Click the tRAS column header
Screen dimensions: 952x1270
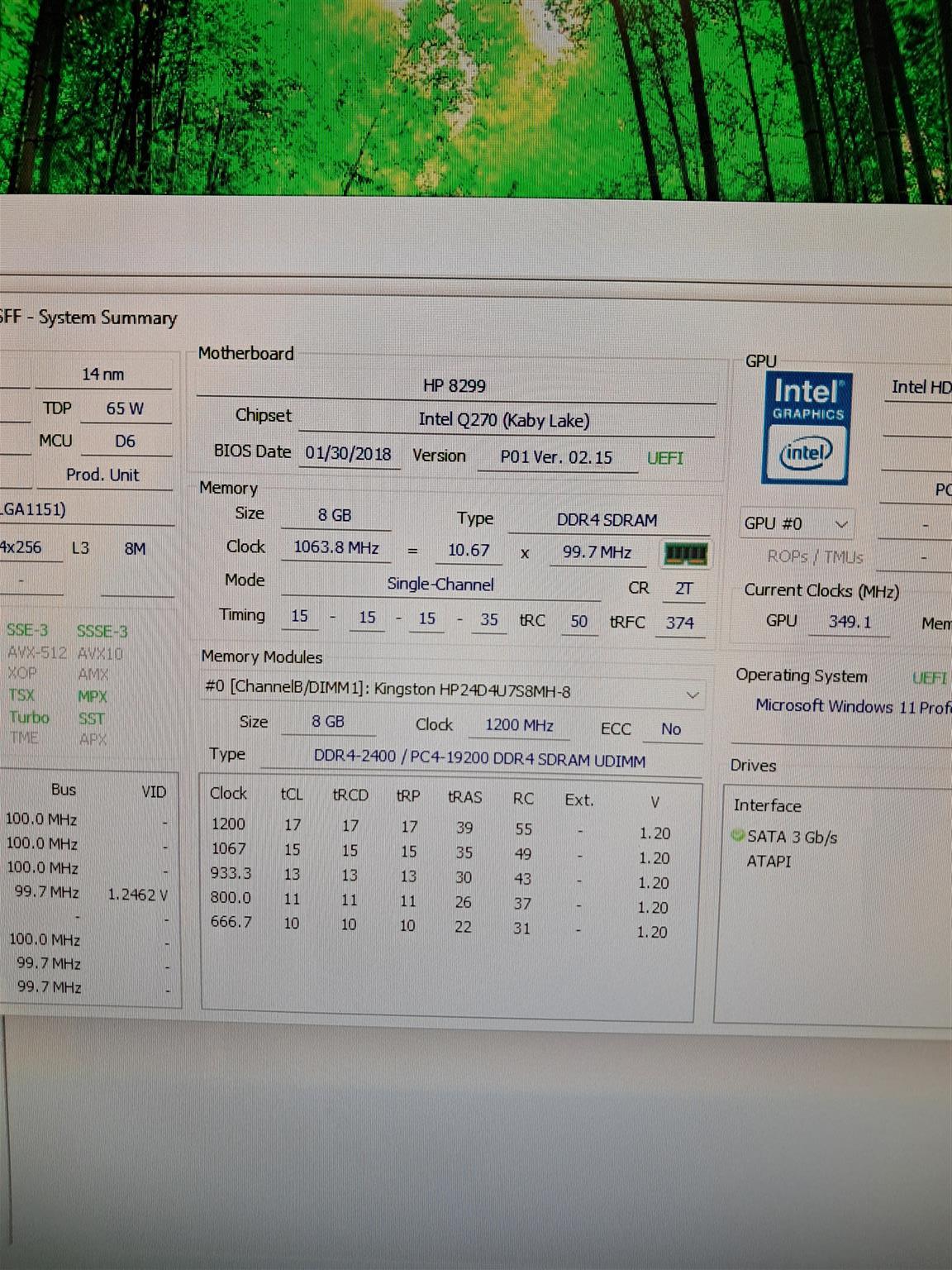coord(464,797)
